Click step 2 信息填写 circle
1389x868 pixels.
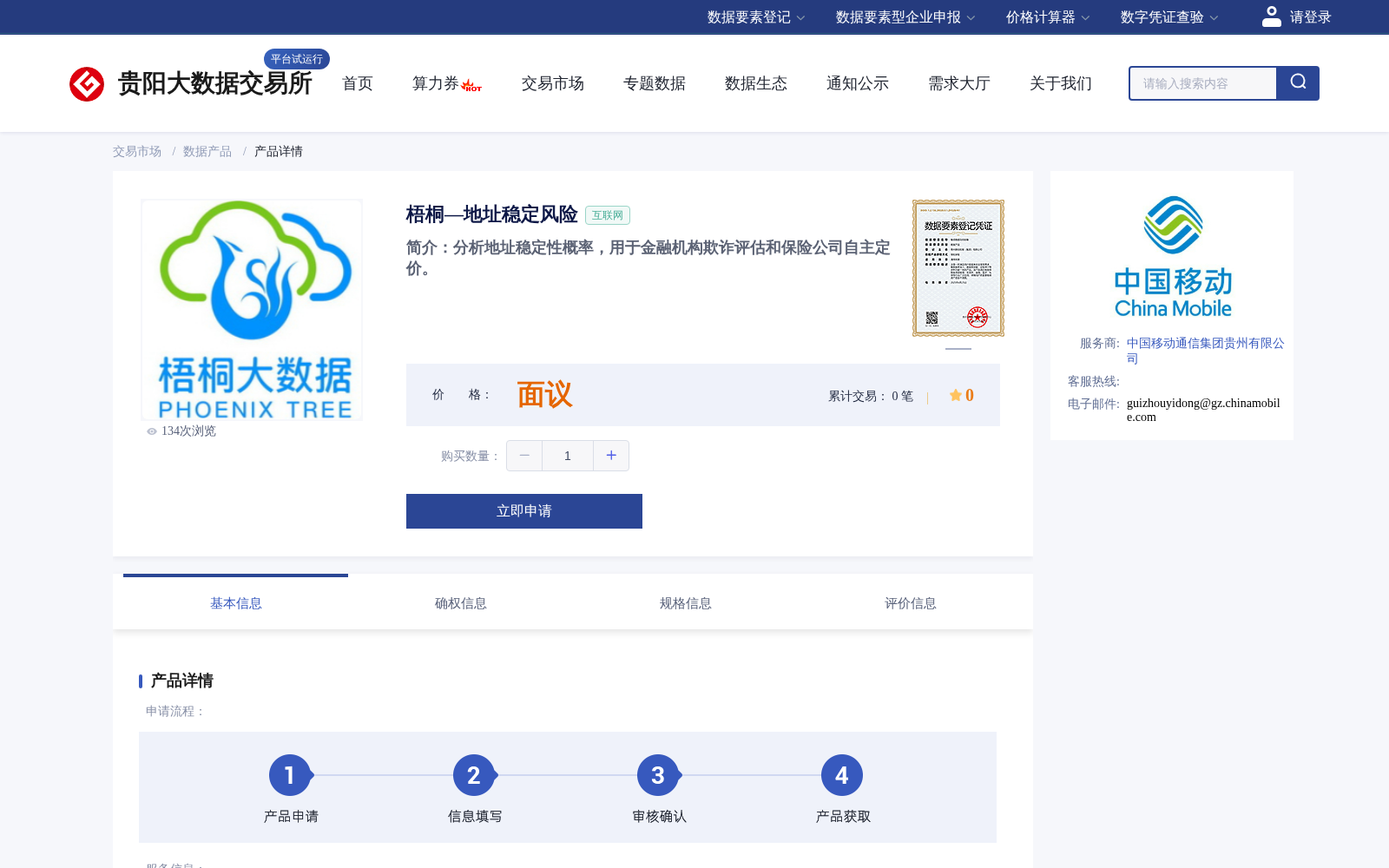coord(474,775)
